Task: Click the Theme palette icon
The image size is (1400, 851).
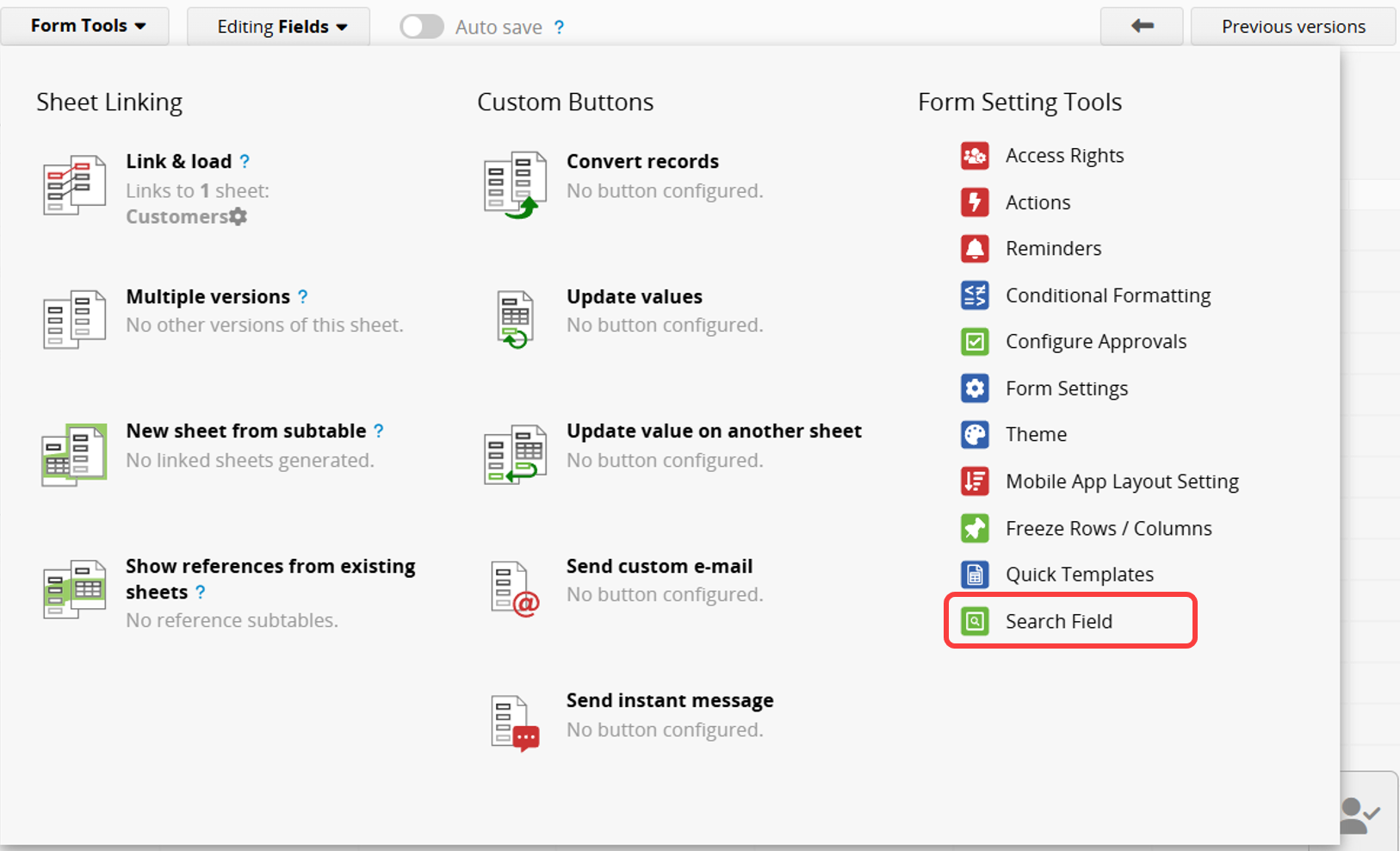Action: [x=975, y=435]
